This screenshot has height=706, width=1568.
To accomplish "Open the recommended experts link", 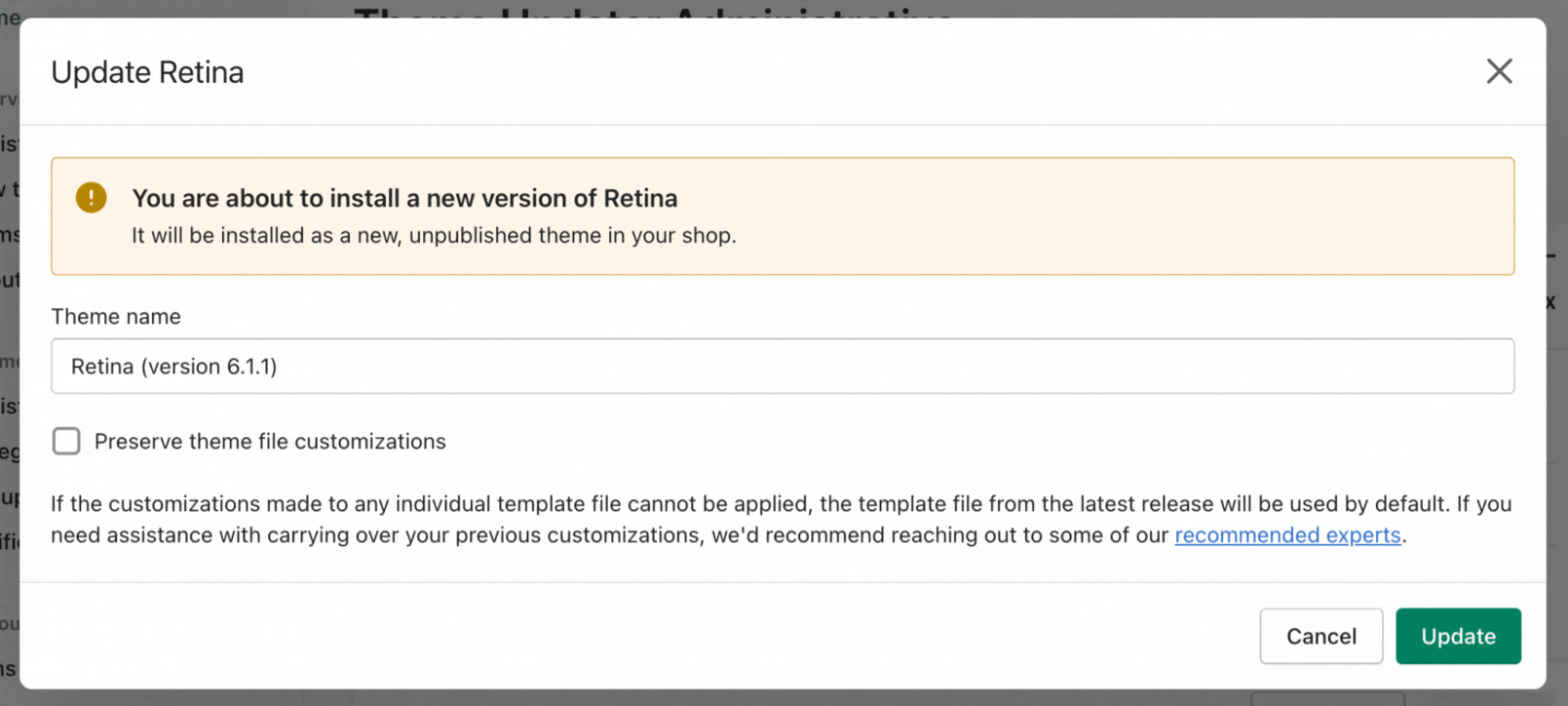I will click(1286, 535).
